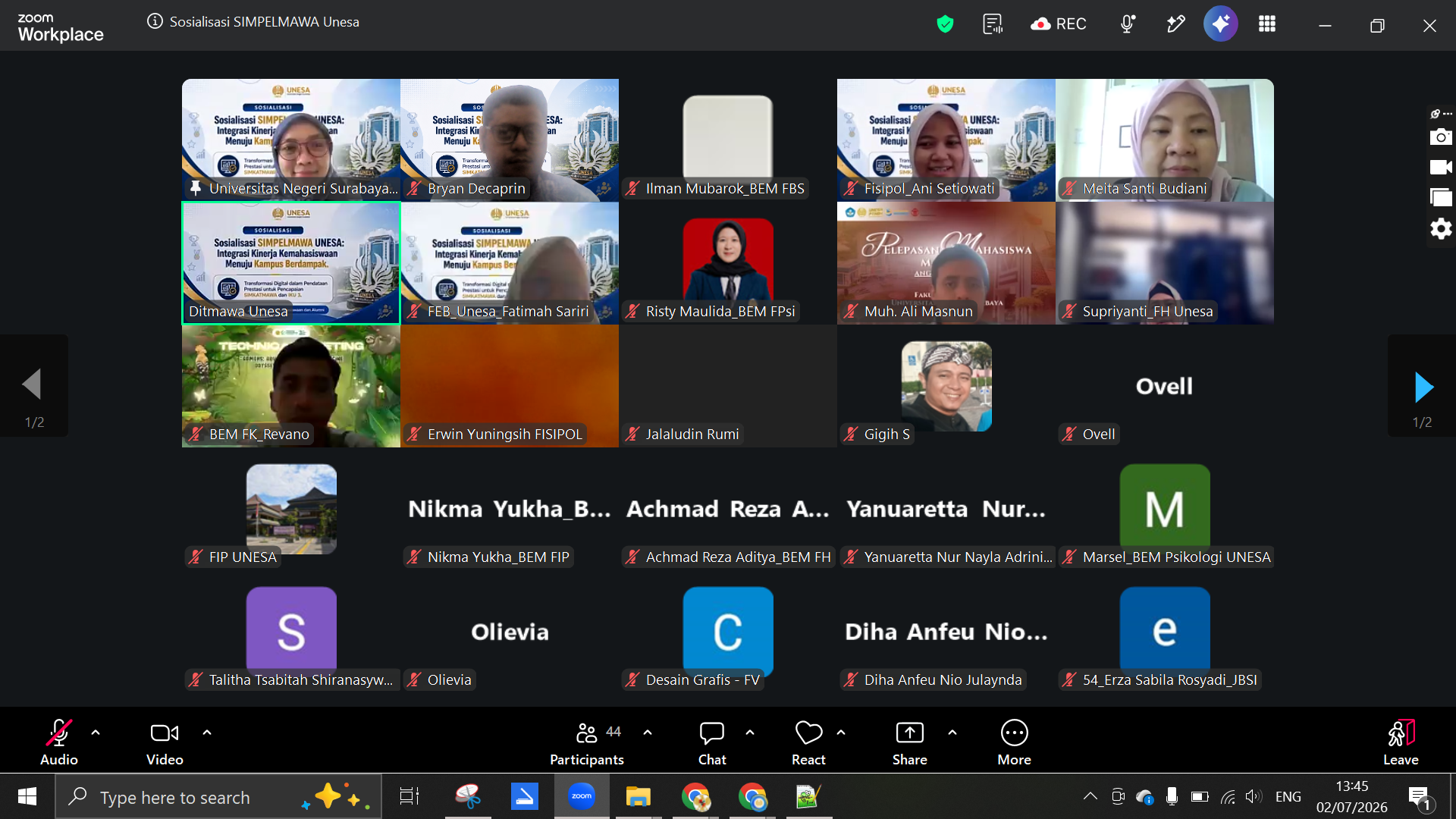
Task: Click the BEM FK_Revano name label
Action: tap(259, 434)
